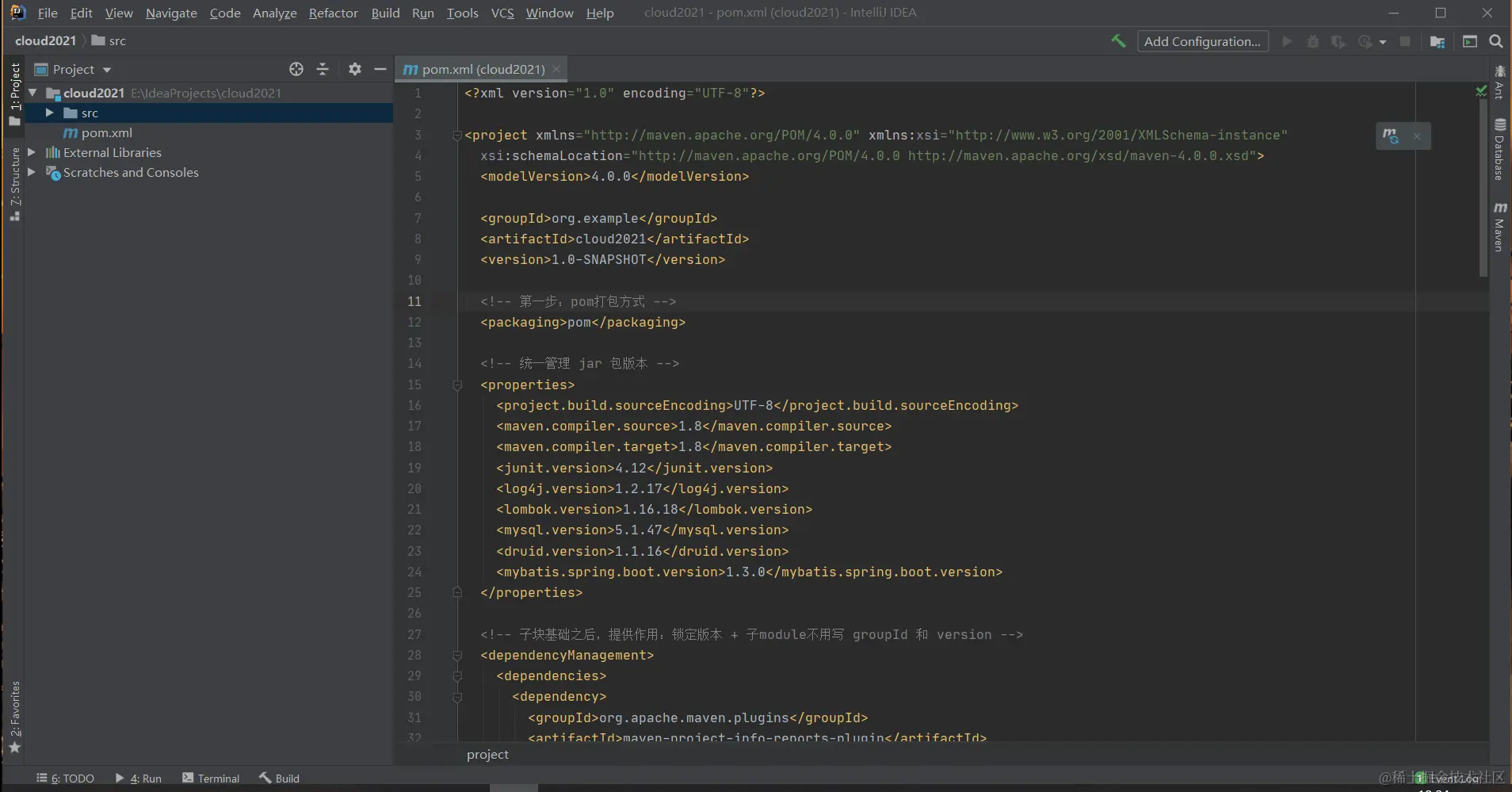Open the Terminal tool window button
Screen dimensions: 1512x792
pyautogui.click(x=211, y=778)
